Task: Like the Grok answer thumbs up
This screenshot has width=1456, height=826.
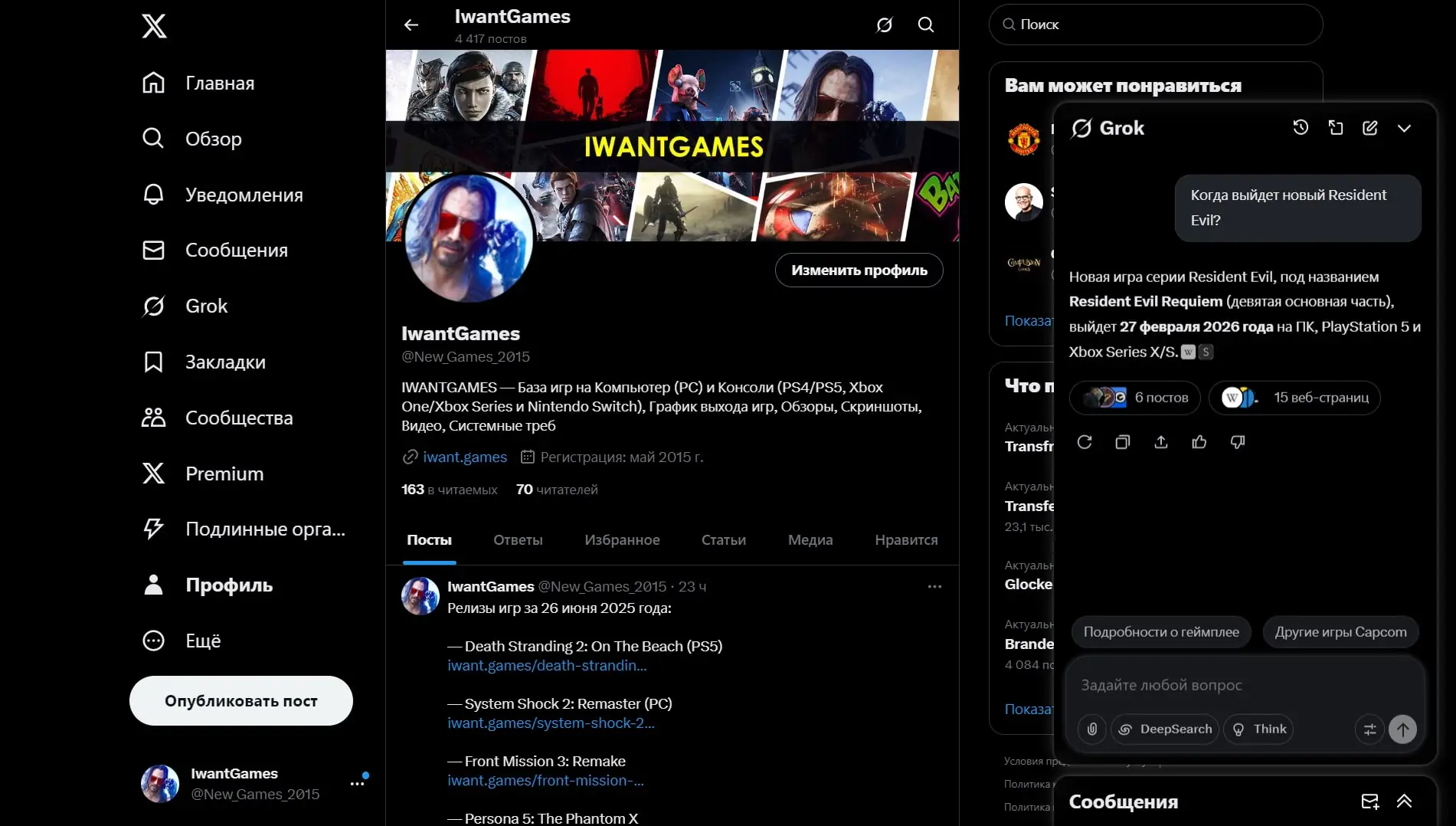Action: 1199,442
